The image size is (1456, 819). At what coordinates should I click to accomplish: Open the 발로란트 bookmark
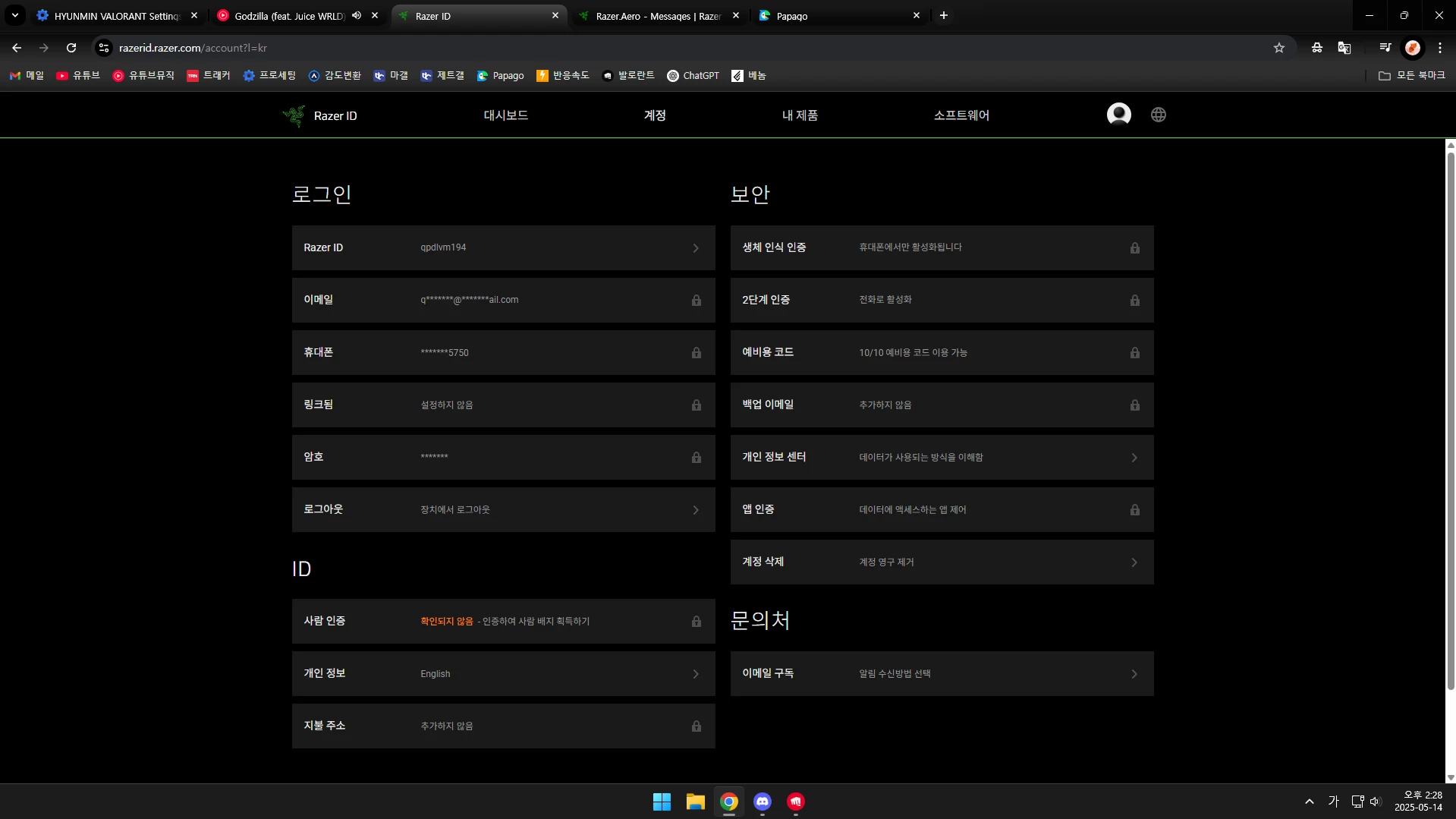pos(628,76)
